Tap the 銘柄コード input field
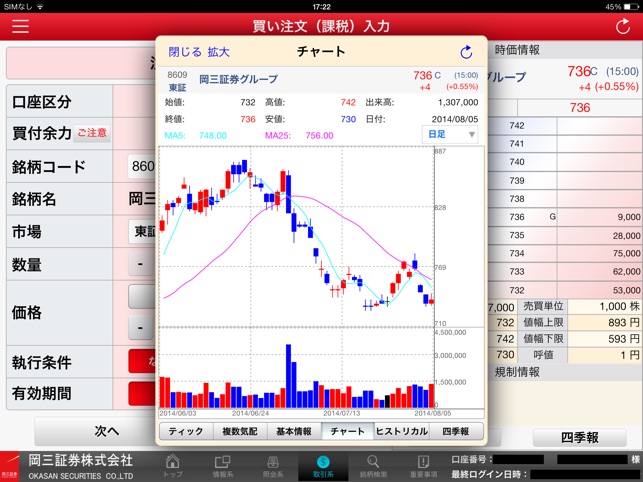This screenshot has width=643, height=482. pyautogui.click(x=142, y=166)
